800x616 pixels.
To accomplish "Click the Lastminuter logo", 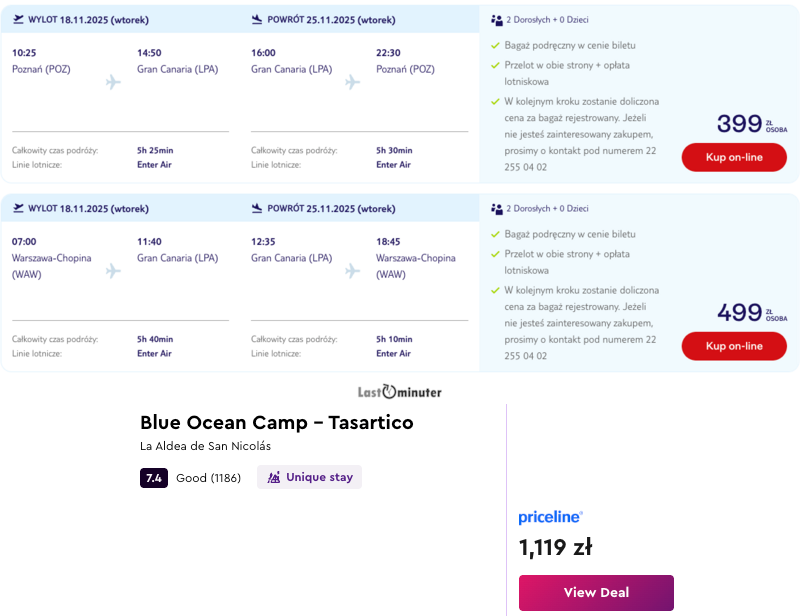I will tap(400, 391).
